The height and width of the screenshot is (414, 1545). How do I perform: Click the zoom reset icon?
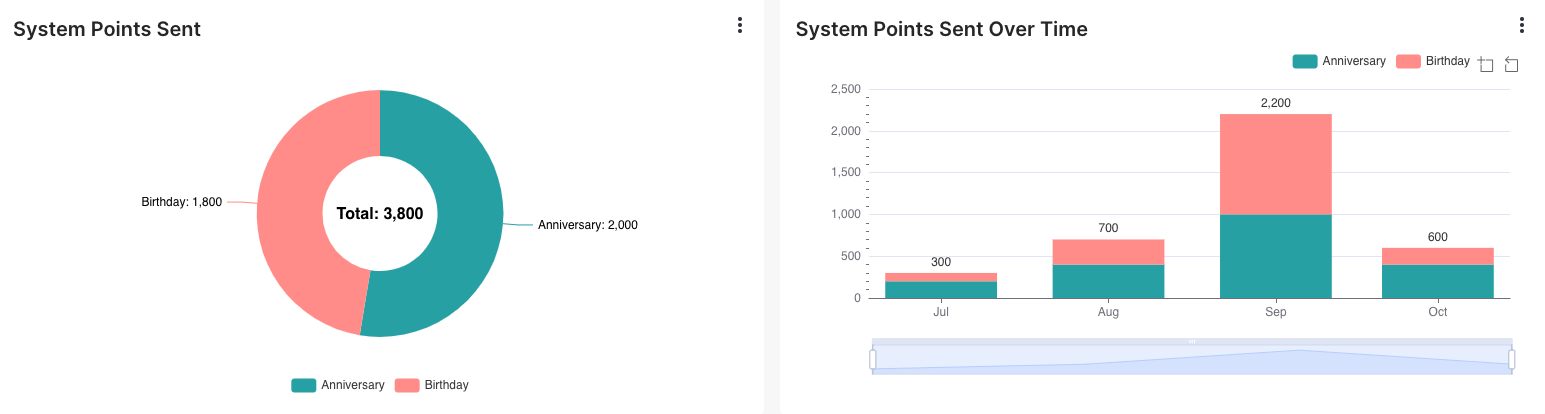click(x=1511, y=64)
